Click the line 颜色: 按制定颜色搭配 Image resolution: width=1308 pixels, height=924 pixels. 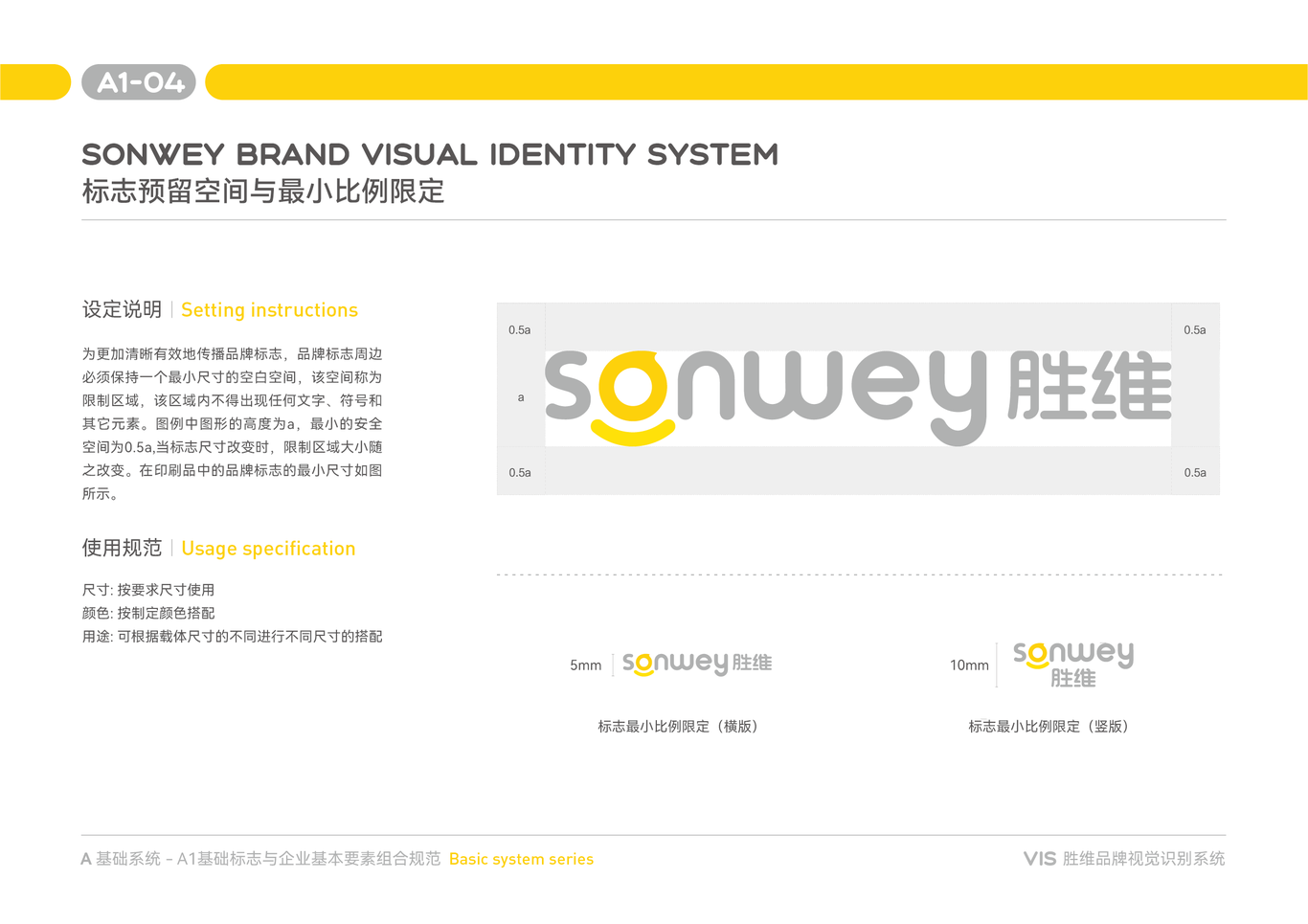coord(148,613)
